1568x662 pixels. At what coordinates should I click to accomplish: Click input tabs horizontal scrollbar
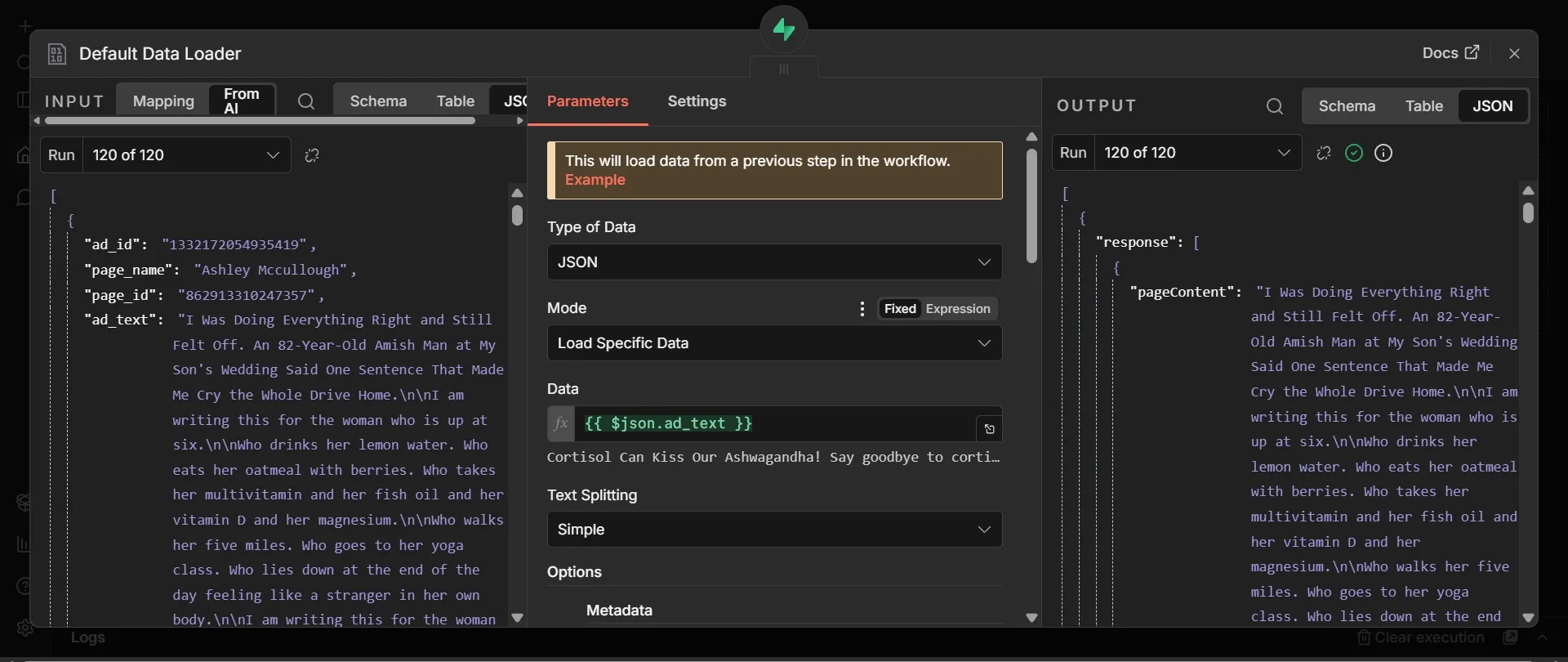(x=260, y=121)
